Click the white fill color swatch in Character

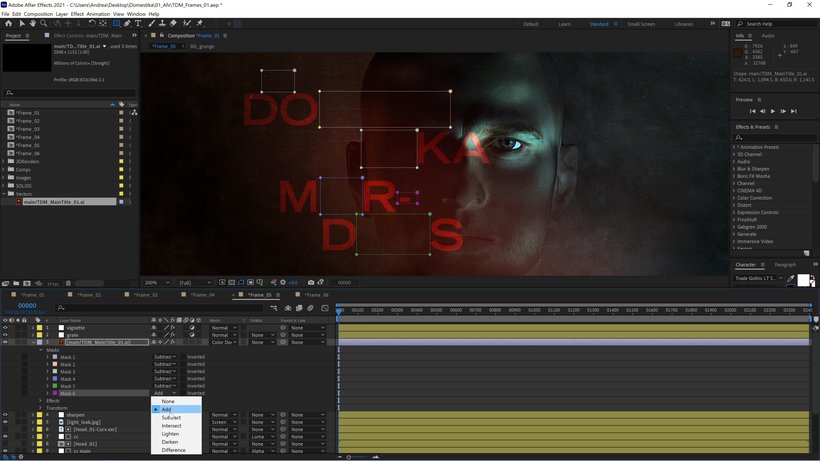(803, 280)
